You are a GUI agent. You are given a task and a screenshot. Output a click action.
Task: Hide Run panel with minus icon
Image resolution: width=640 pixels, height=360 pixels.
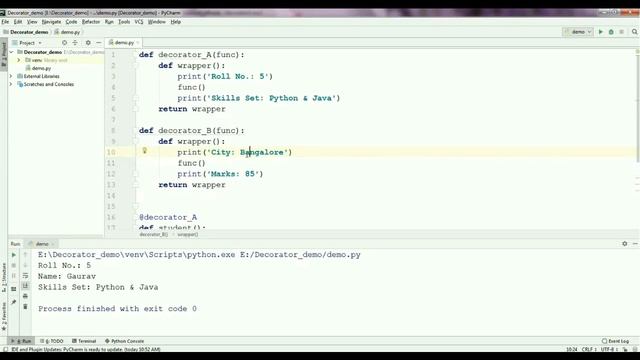point(635,244)
